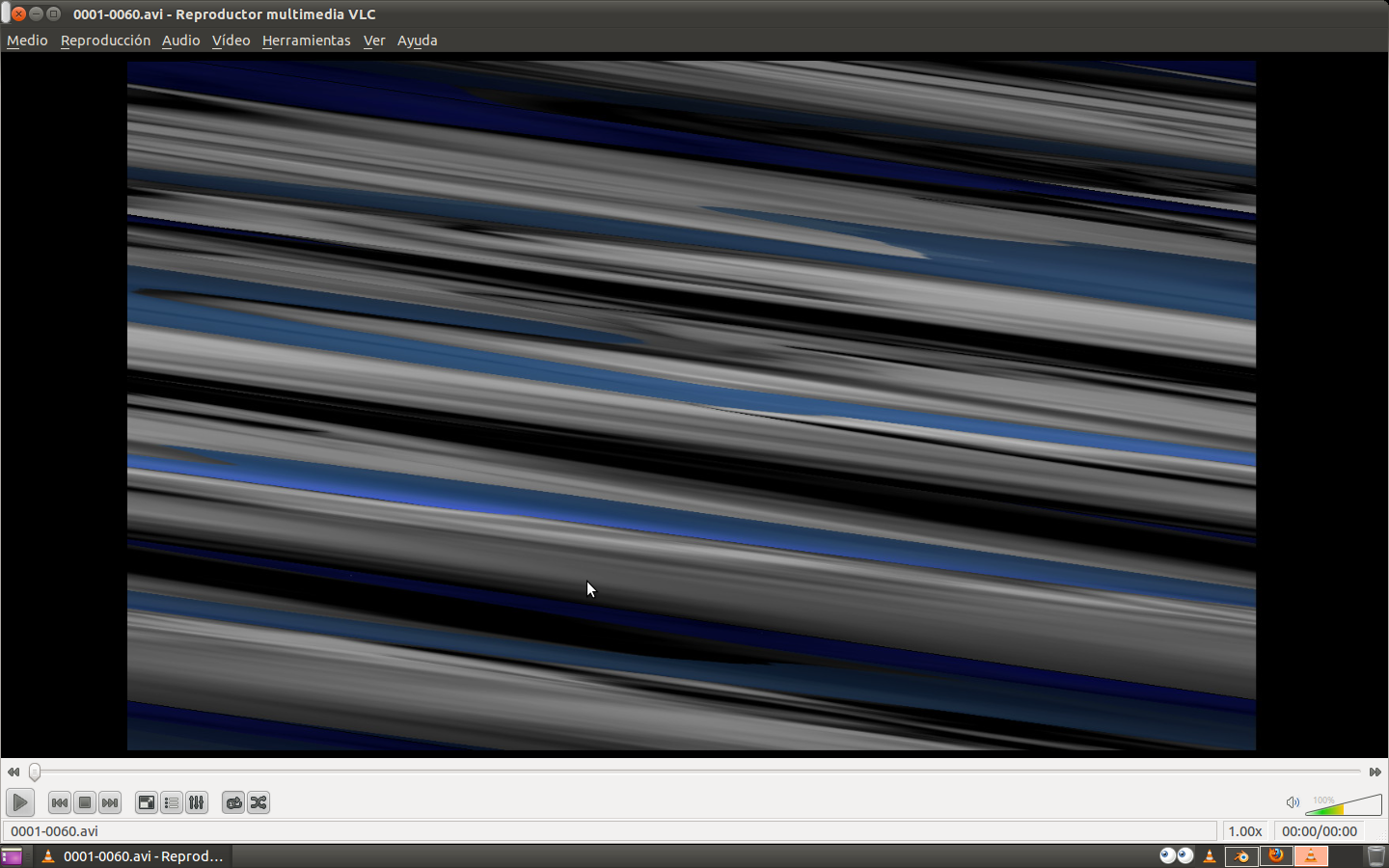Click the middle of the seek bar
The height and width of the screenshot is (868, 1389).
tap(695, 772)
